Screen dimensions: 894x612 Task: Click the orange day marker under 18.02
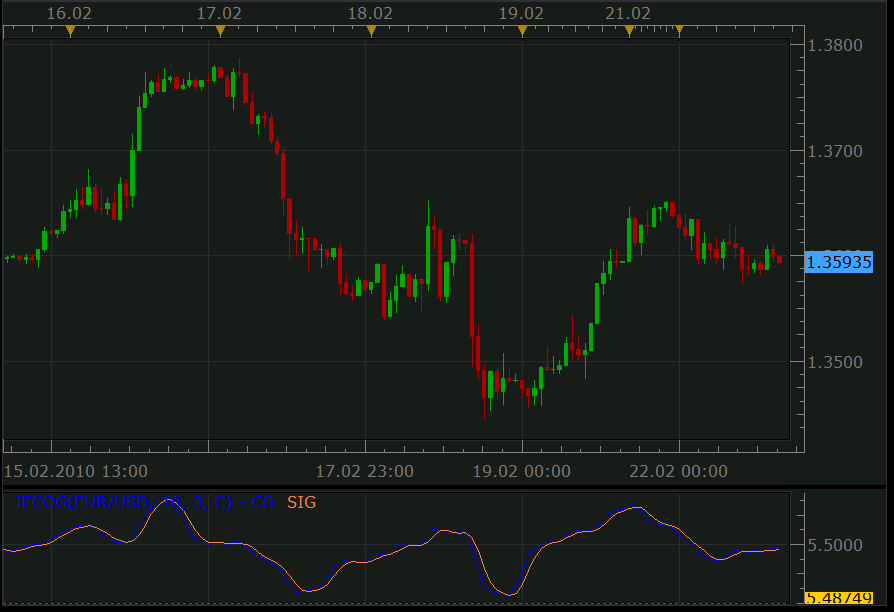point(371,31)
